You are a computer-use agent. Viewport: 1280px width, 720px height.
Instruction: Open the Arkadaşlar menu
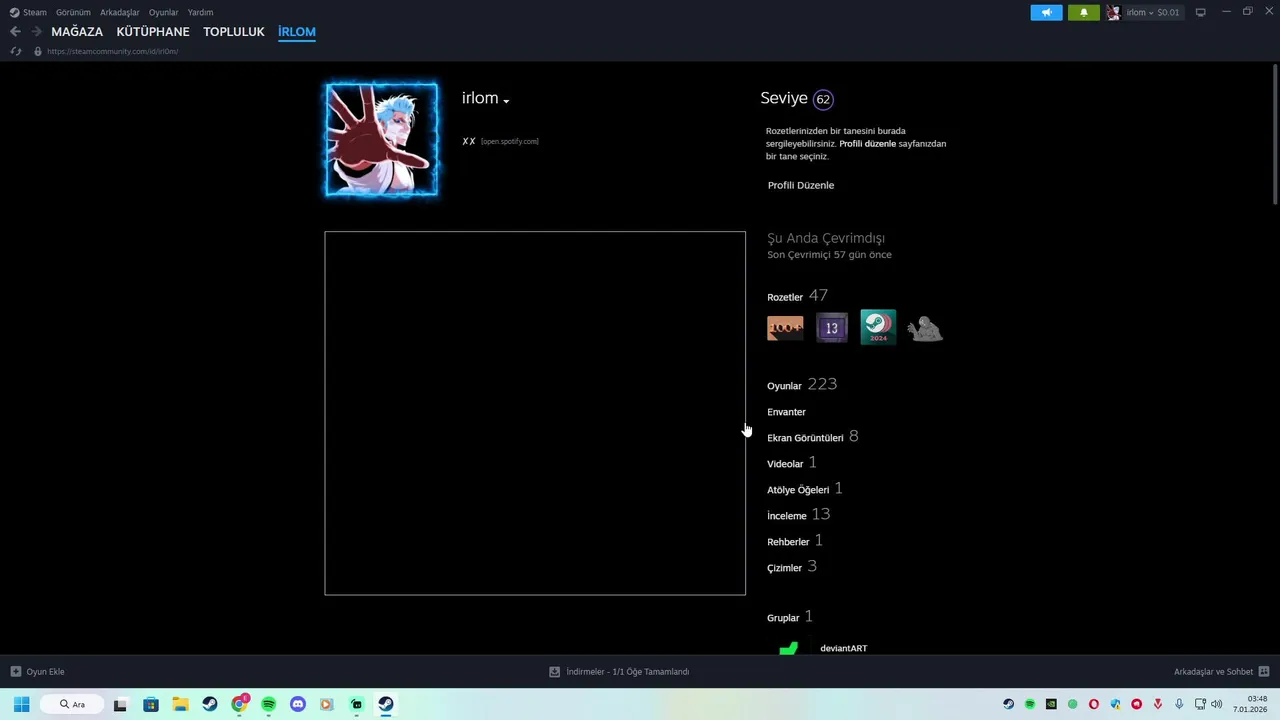pyautogui.click(x=120, y=12)
